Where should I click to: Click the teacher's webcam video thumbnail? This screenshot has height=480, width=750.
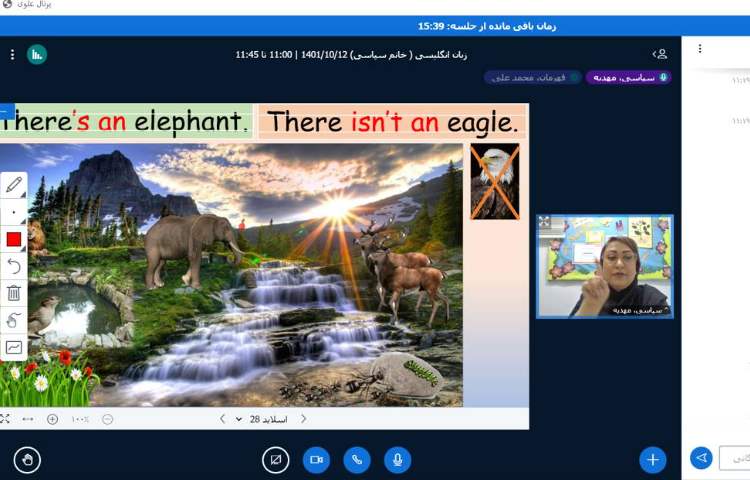point(603,266)
